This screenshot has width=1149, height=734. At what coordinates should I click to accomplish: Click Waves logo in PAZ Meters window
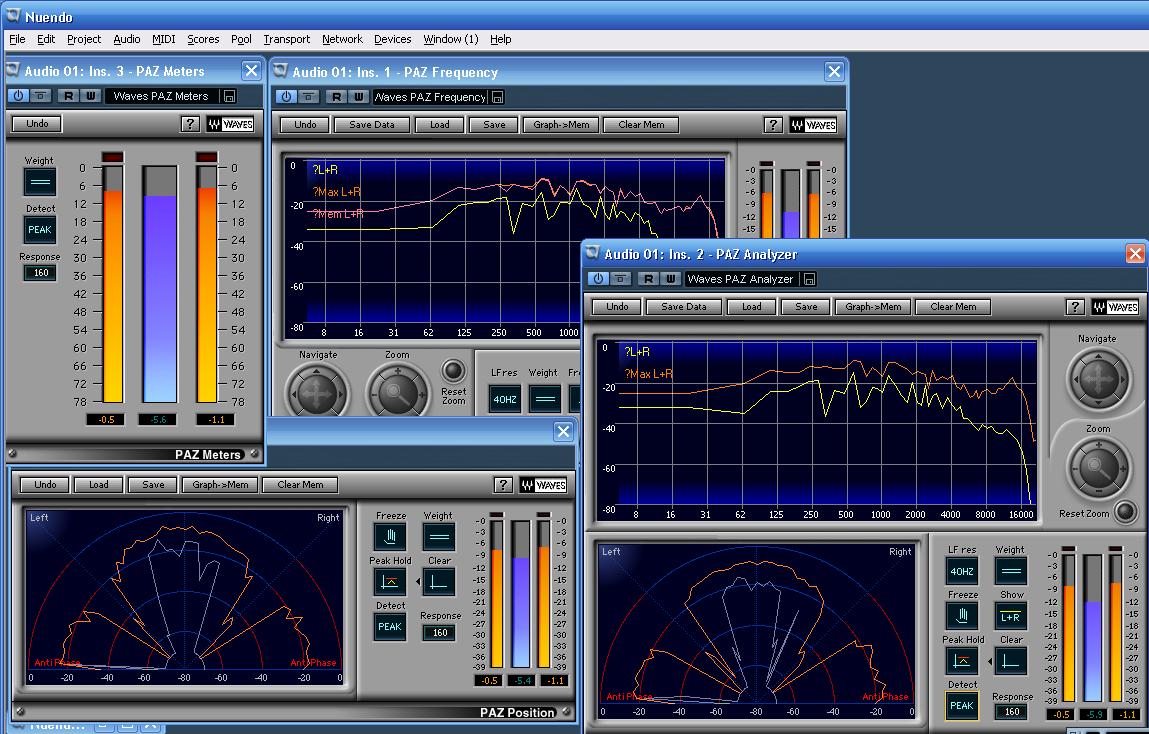(230, 124)
